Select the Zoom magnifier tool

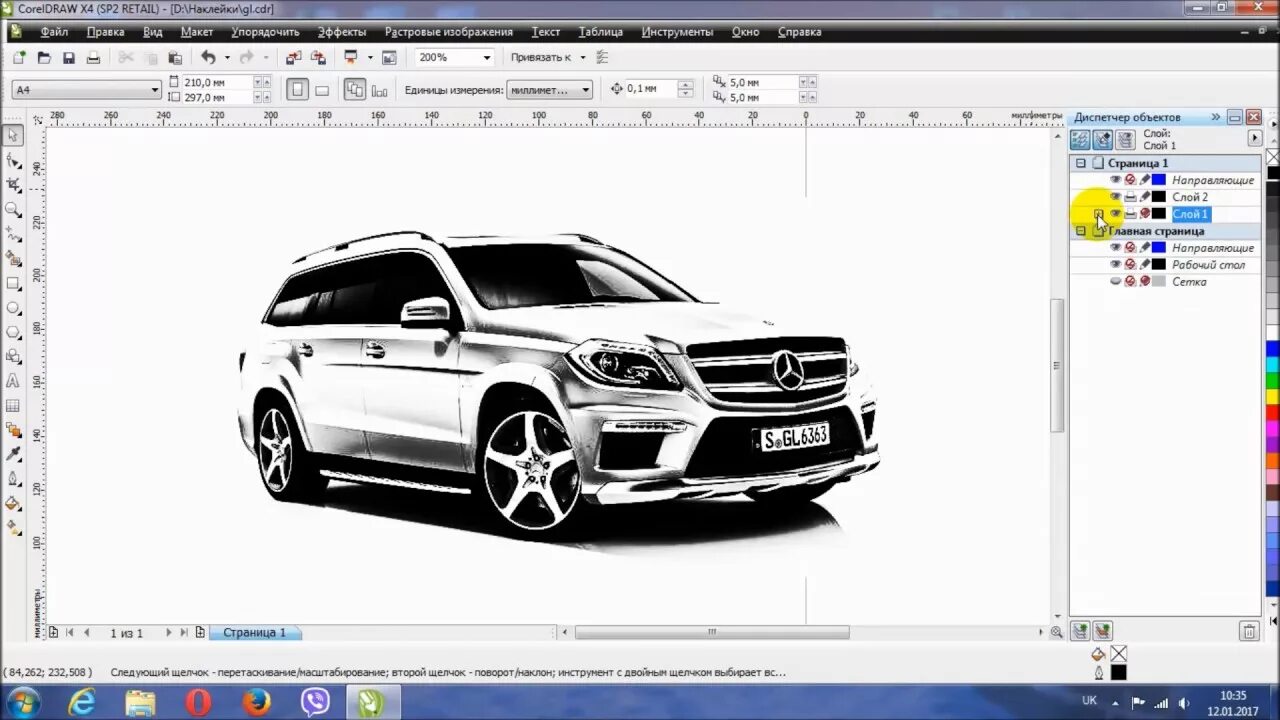(13, 210)
